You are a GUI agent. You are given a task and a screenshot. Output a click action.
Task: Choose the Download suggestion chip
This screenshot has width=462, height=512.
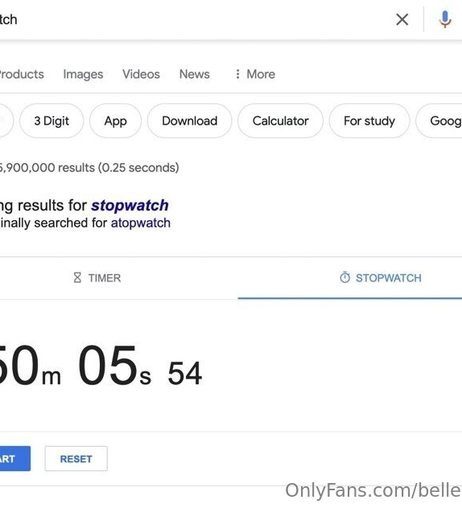(x=189, y=121)
